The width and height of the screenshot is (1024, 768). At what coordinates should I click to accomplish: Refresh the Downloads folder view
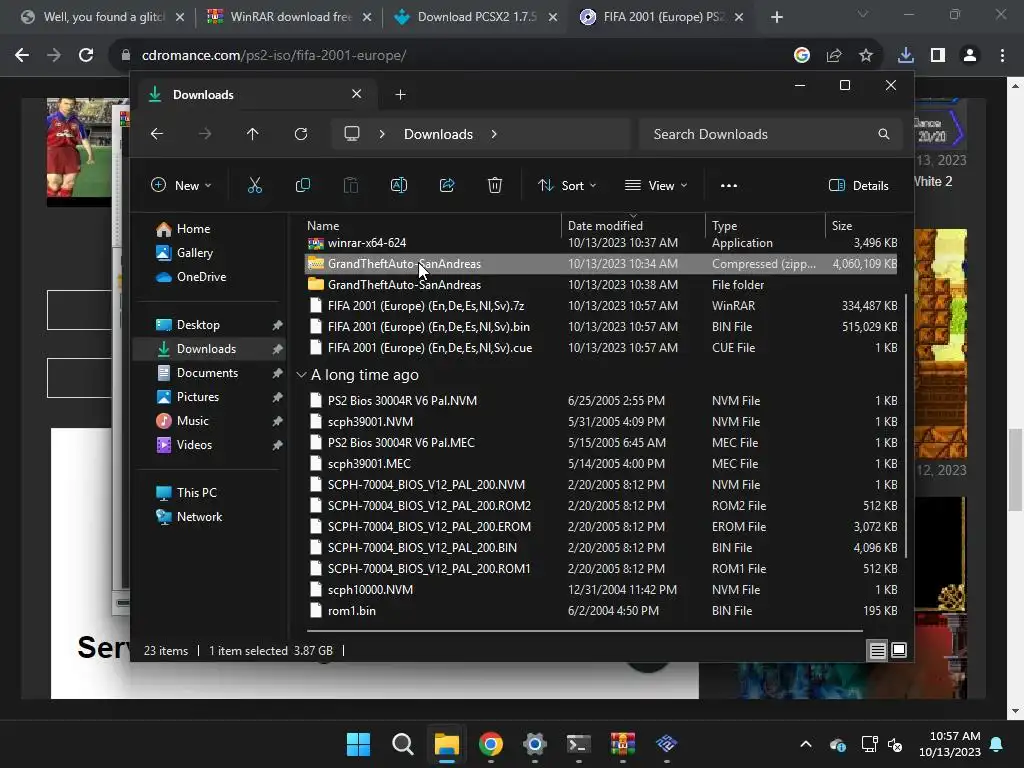tap(301, 134)
